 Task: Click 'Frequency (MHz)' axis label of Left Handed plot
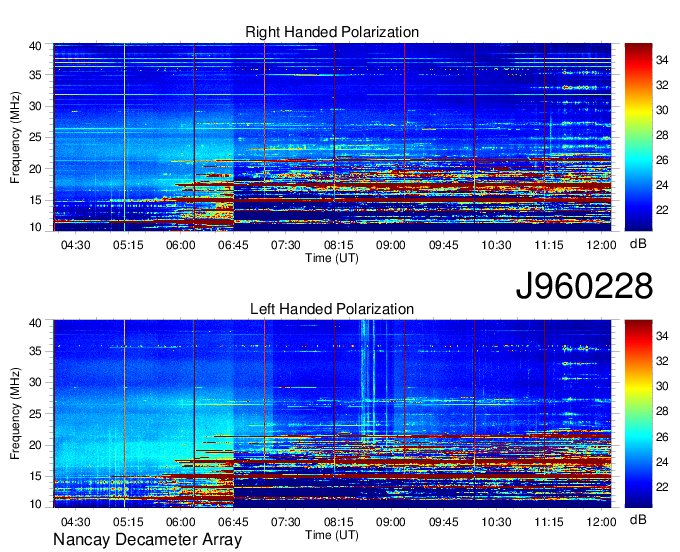(x=15, y=414)
